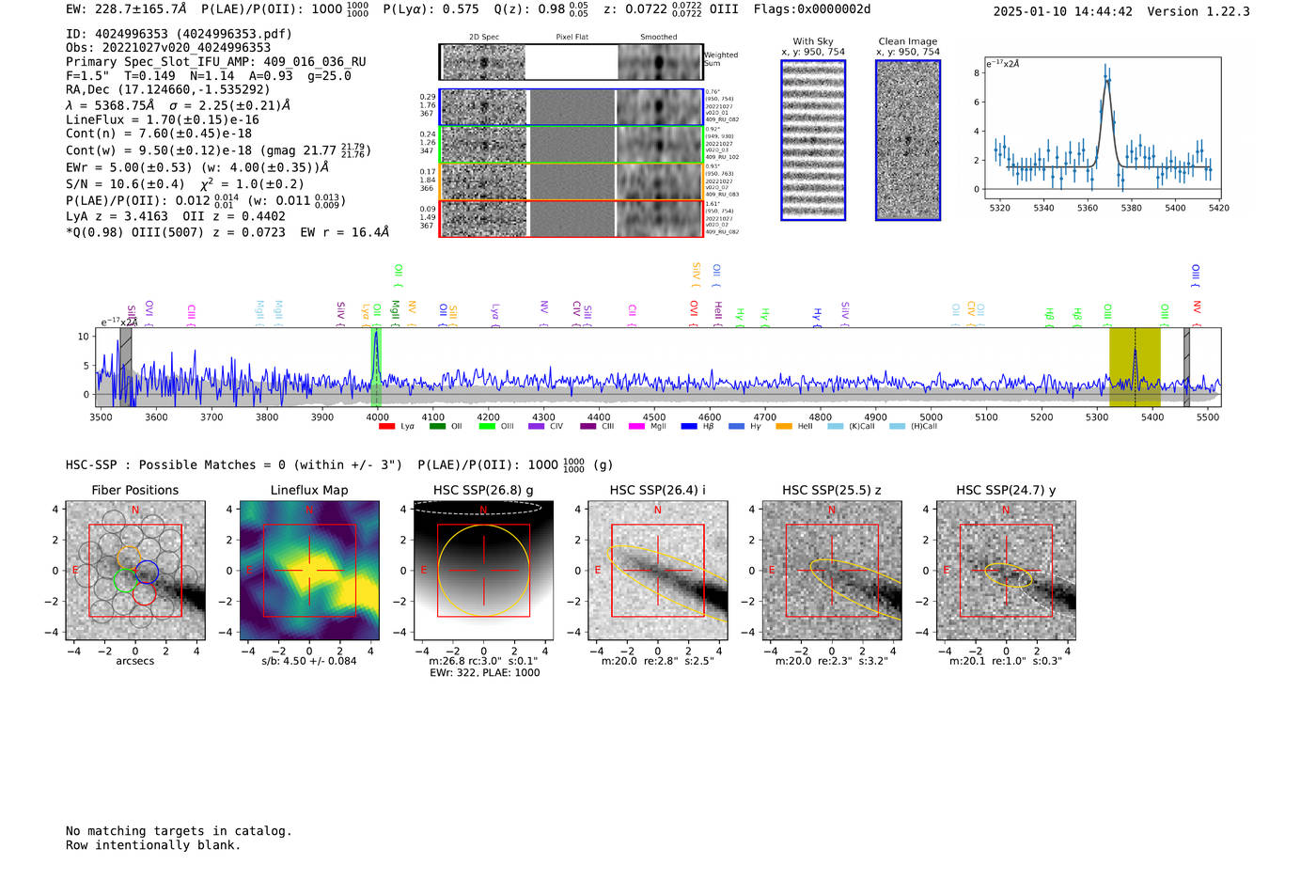This screenshot has height=896, width=1316.
Task: Select the red-bordered 2D spectrum row
Action: [572, 218]
